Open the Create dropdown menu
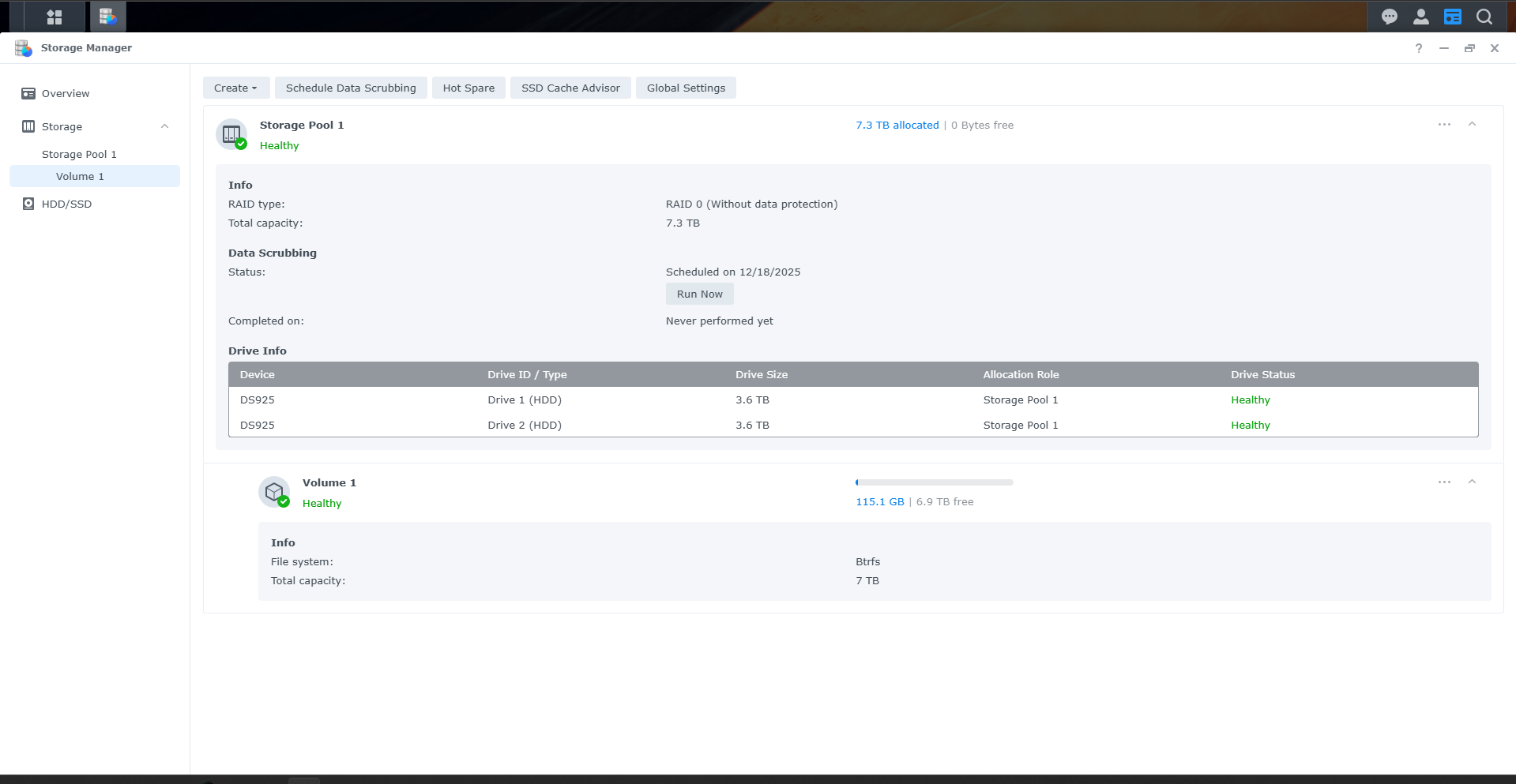This screenshot has width=1516, height=784. click(235, 88)
